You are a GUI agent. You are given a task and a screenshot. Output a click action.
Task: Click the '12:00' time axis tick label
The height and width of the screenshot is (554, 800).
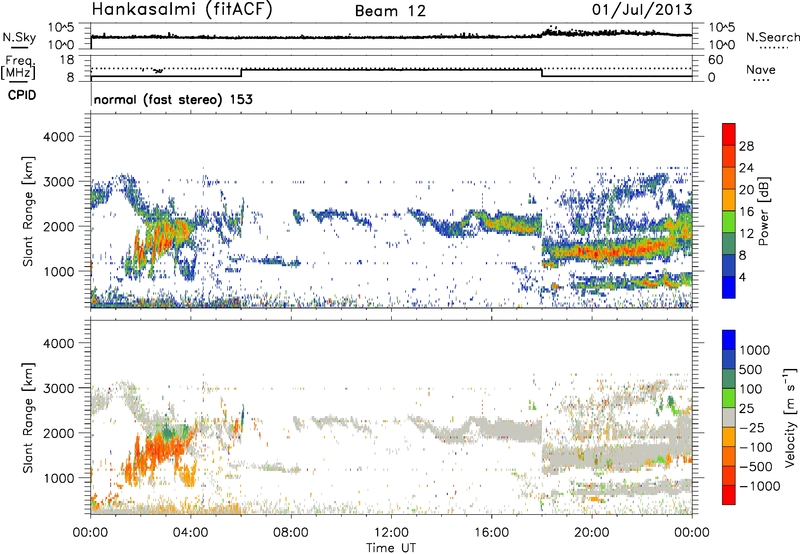click(x=391, y=533)
